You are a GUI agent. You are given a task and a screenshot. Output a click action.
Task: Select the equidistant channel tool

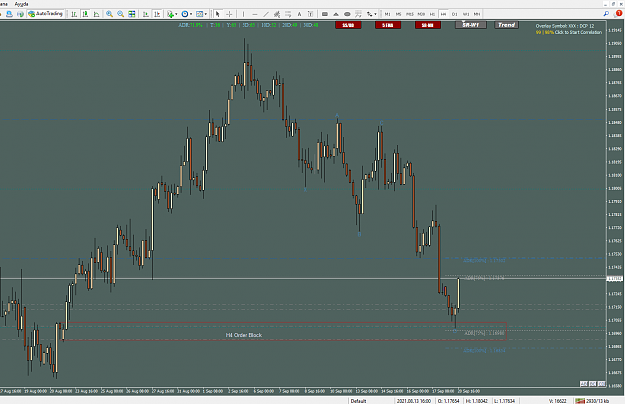(277, 14)
